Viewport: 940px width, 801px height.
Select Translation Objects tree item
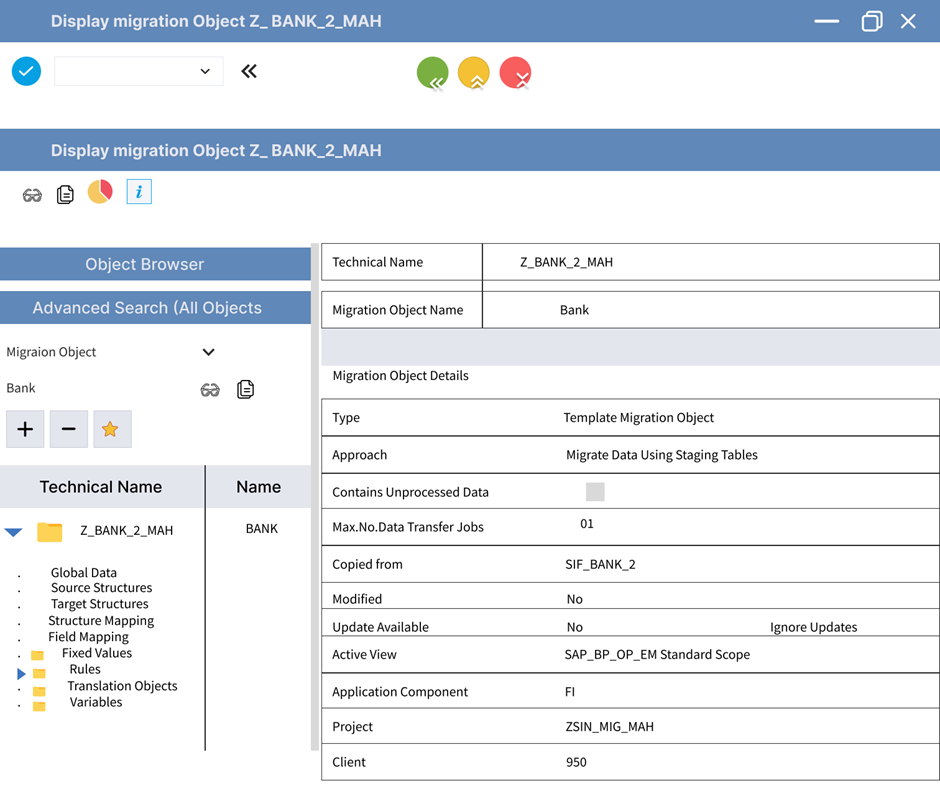coord(122,686)
